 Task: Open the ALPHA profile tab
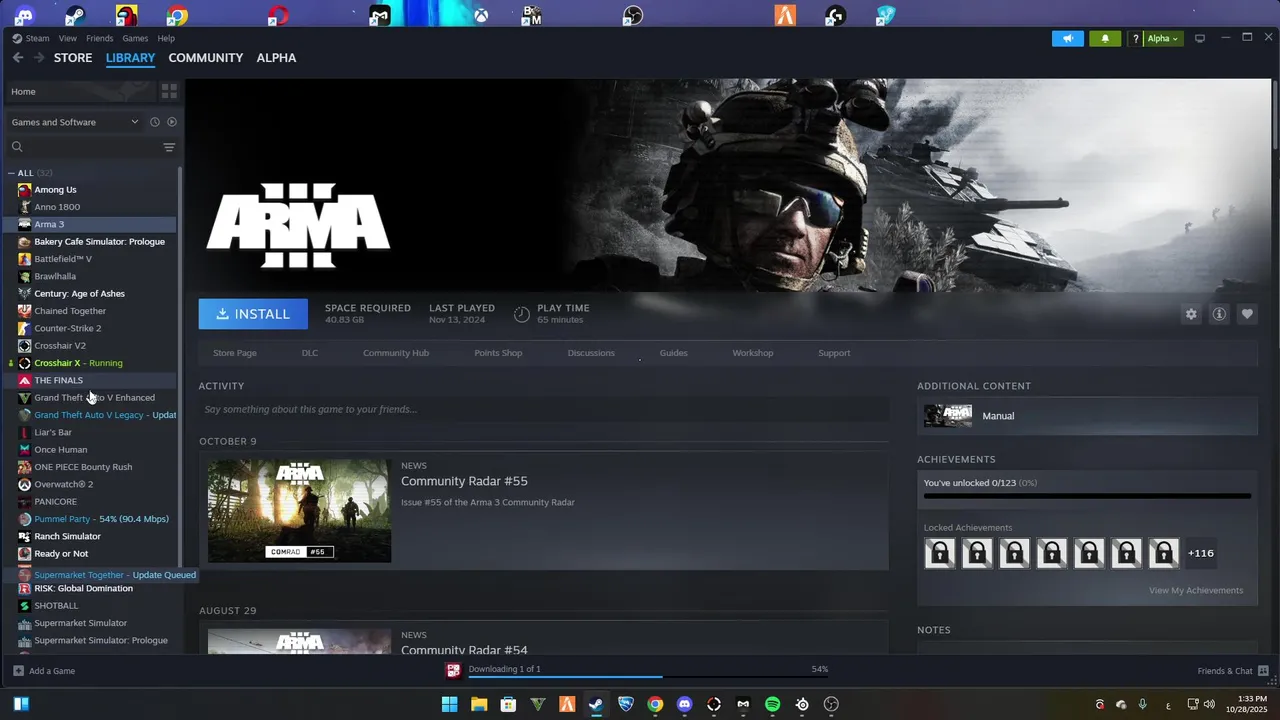click(276, 58)
